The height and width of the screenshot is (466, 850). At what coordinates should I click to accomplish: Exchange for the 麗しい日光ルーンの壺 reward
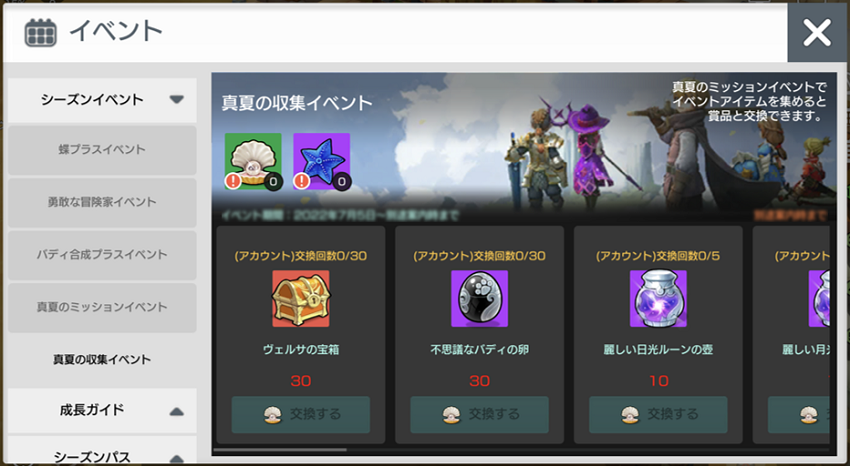tap(658, 415)
